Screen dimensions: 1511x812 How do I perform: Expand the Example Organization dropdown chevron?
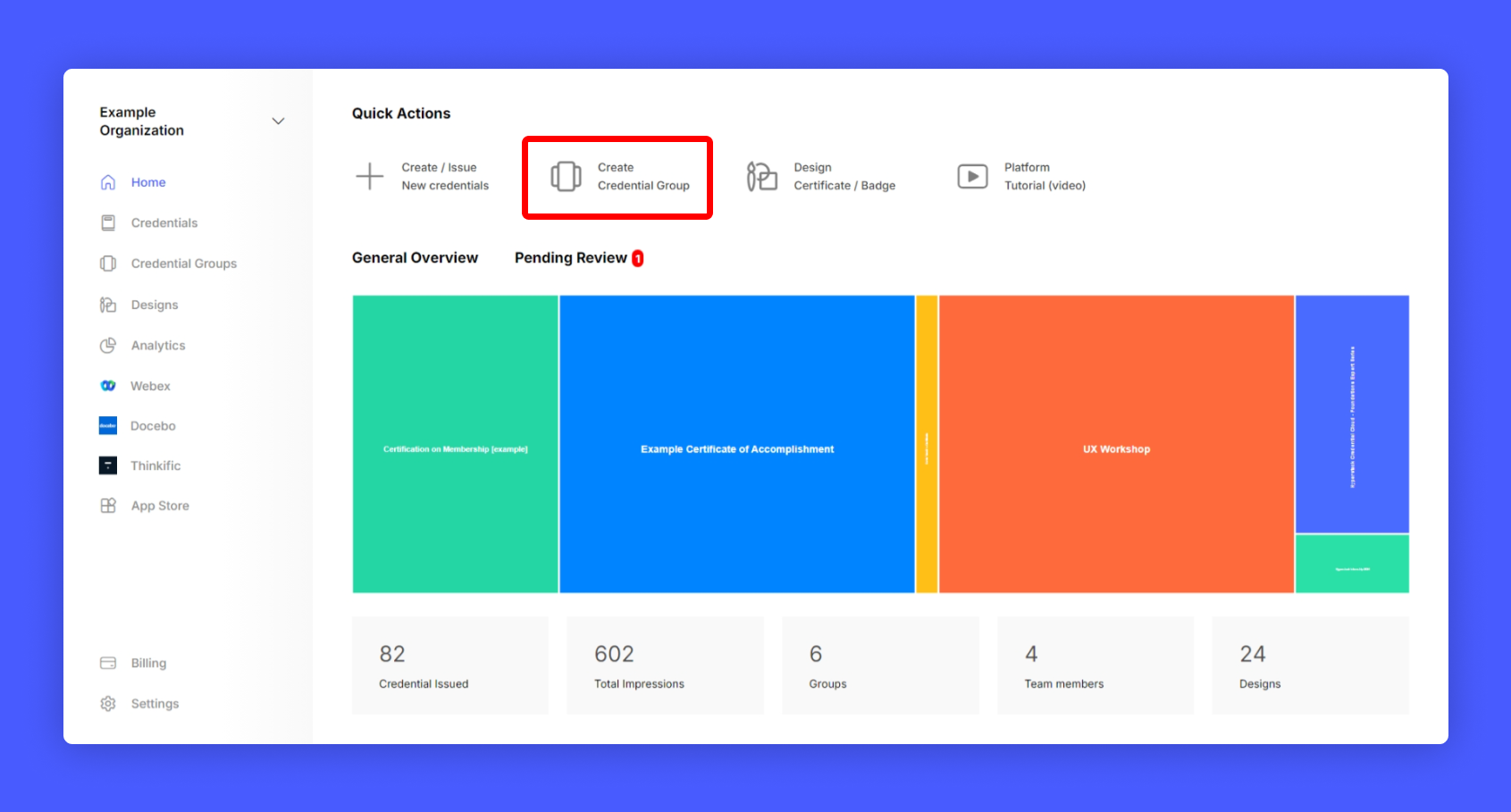pos(278,121)
